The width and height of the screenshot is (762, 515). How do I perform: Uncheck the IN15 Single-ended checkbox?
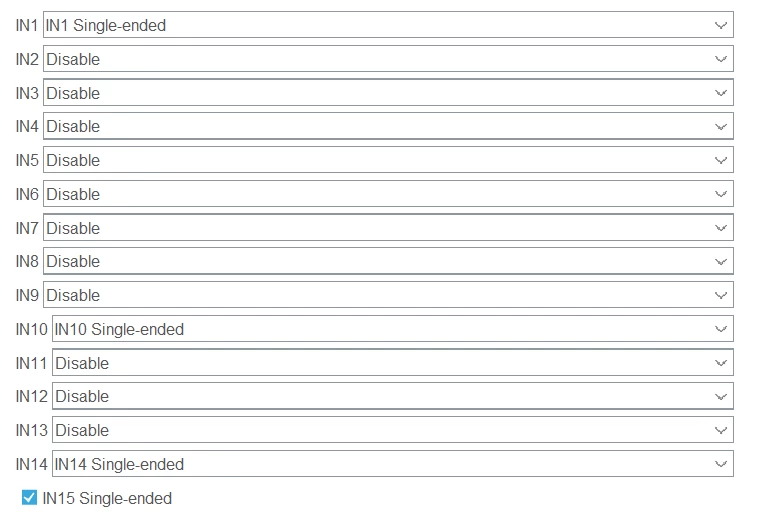click(29, 498)
